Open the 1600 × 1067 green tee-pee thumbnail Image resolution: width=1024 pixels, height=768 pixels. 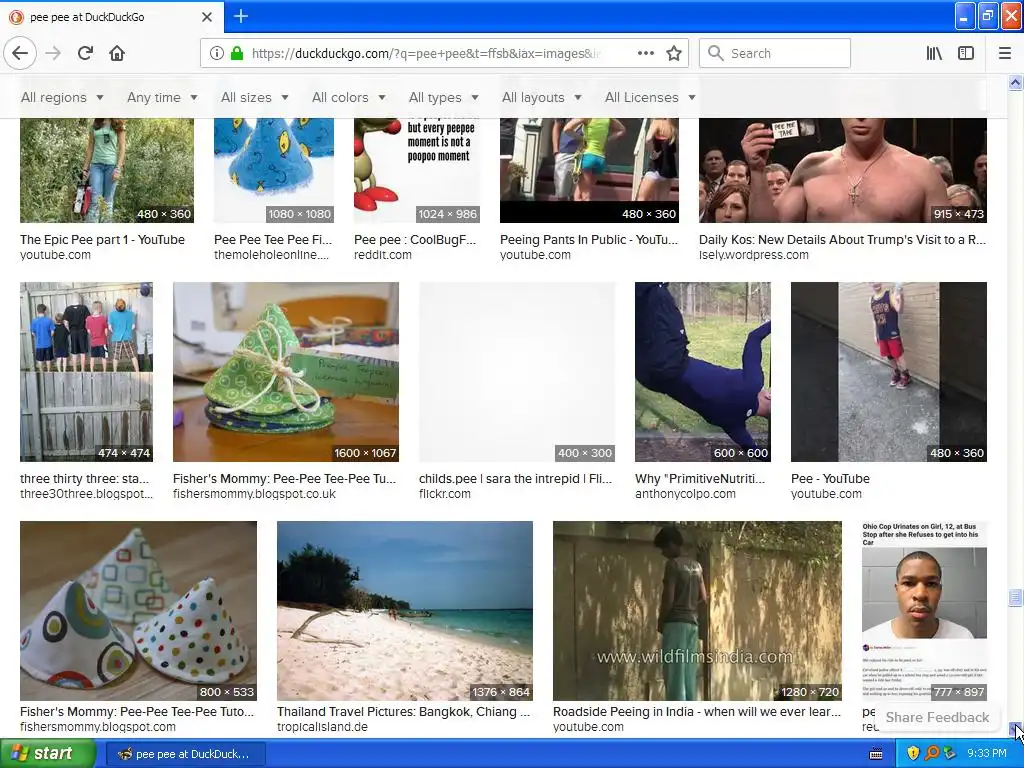(285, 372)
